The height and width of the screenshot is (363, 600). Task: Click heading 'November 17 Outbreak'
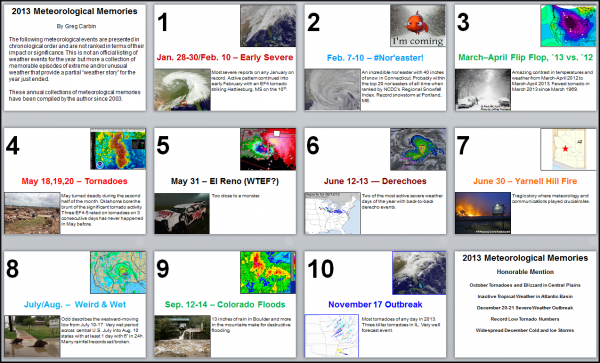point(375,305)
